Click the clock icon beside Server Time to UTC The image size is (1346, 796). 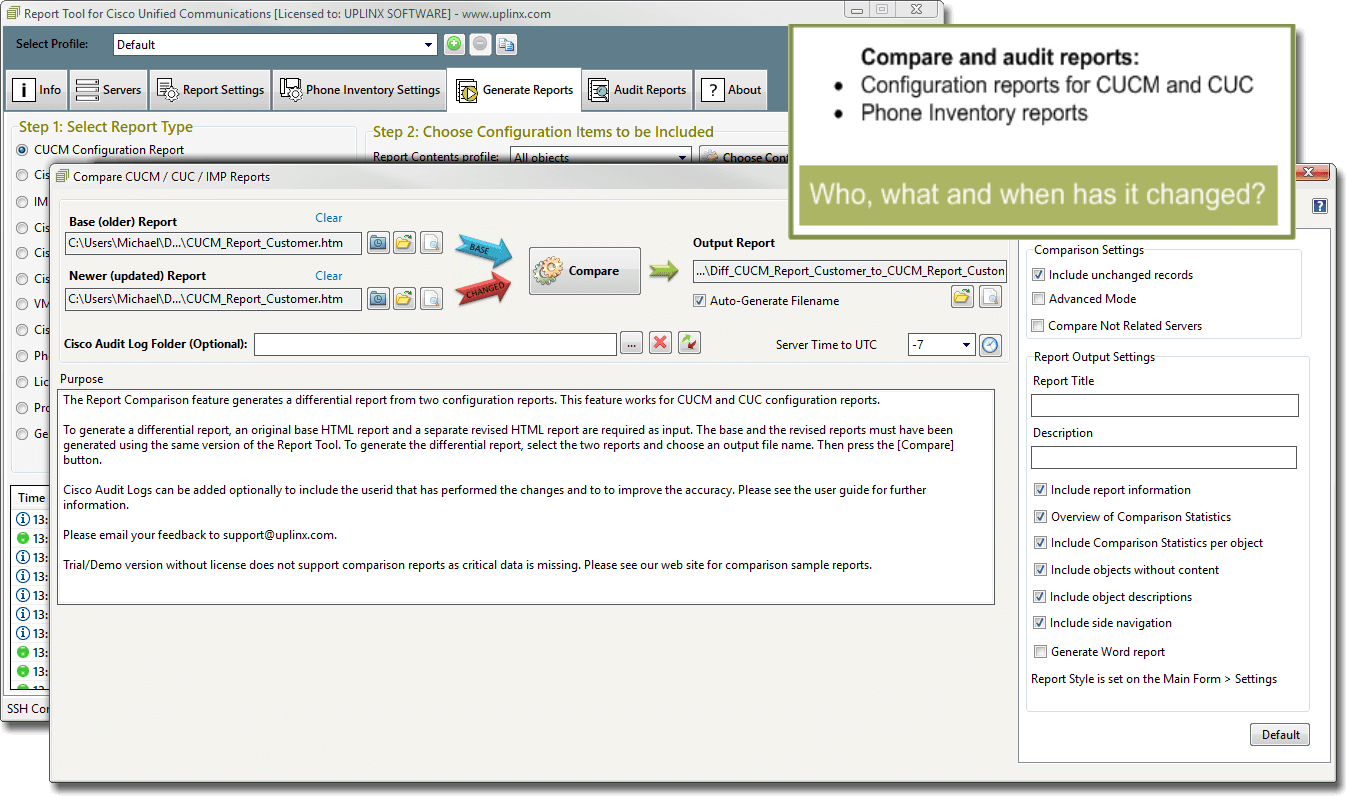click(x=989, y=344)
